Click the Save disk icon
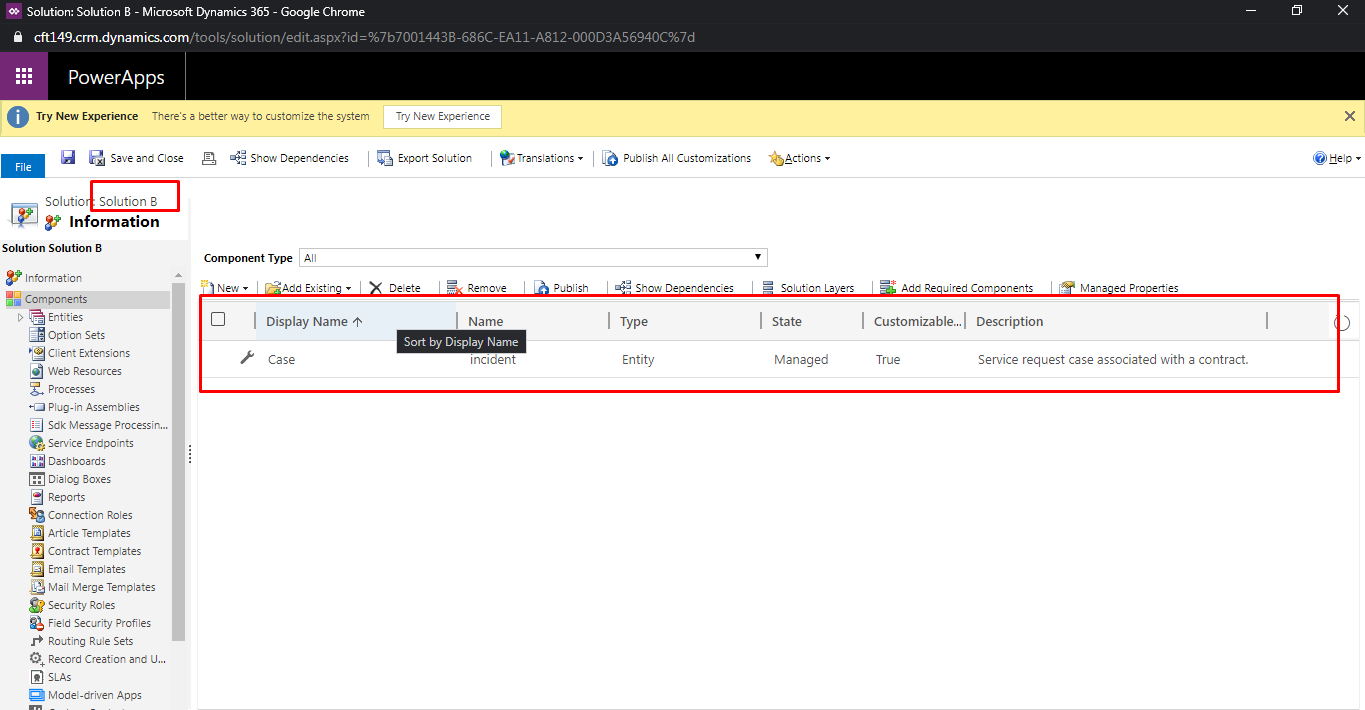Viewport: 1365px width, 710px height. coord(68,157)
